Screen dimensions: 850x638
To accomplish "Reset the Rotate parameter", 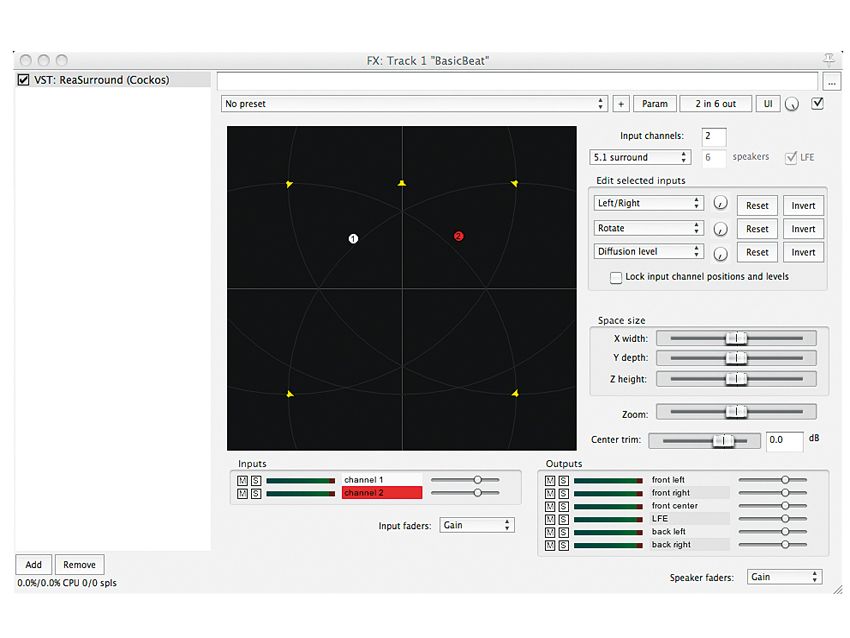I will pyautogui.click(x=757, y=229).
